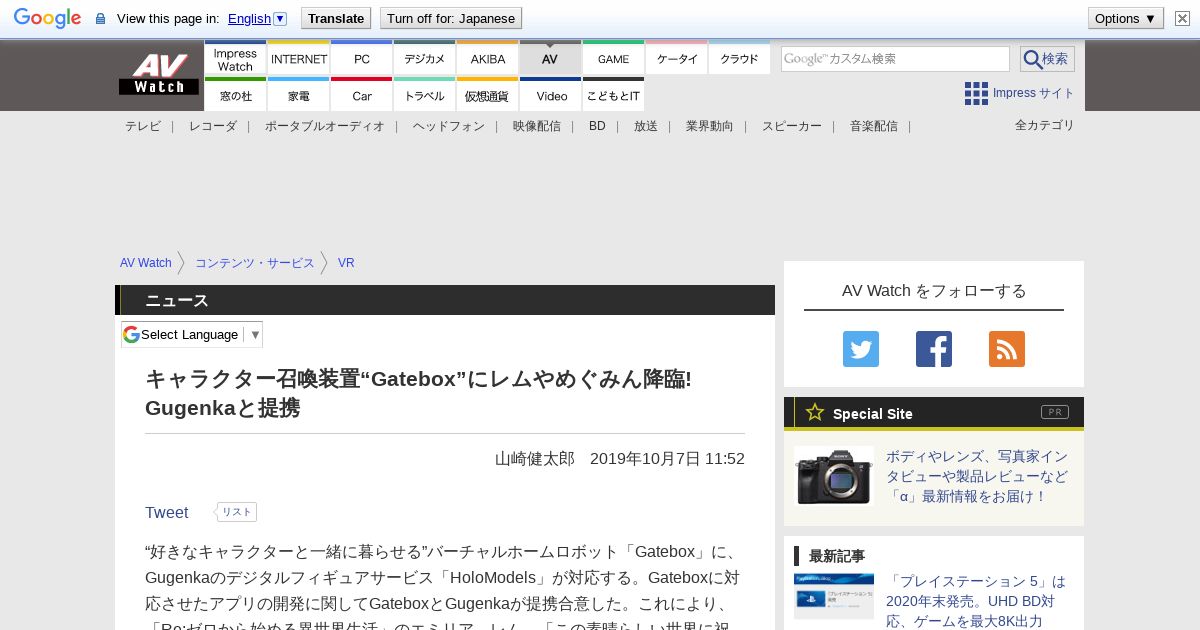Click the Google logo in translate bar

tap(47, 18)
